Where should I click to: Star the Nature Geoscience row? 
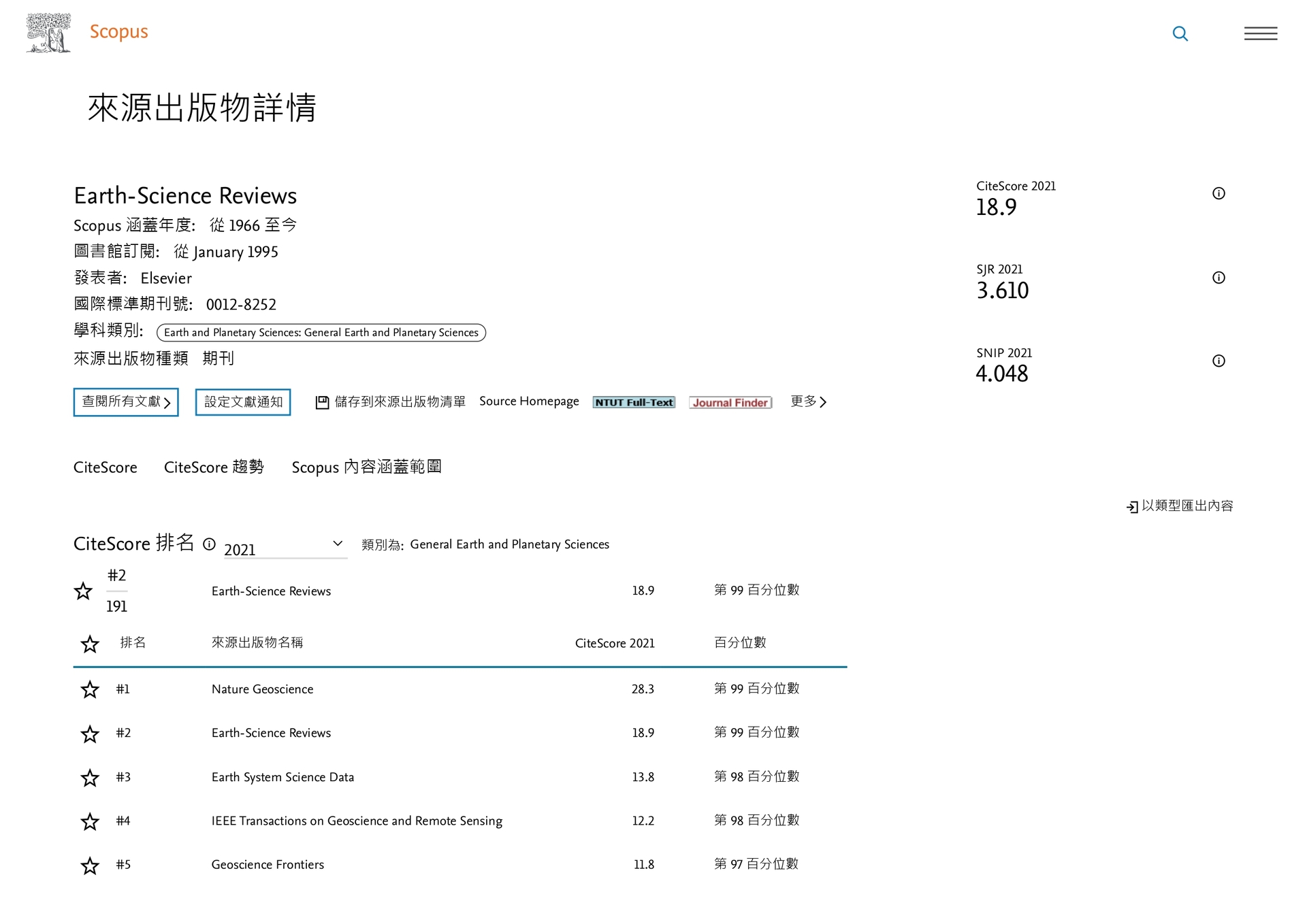point(90,689)
